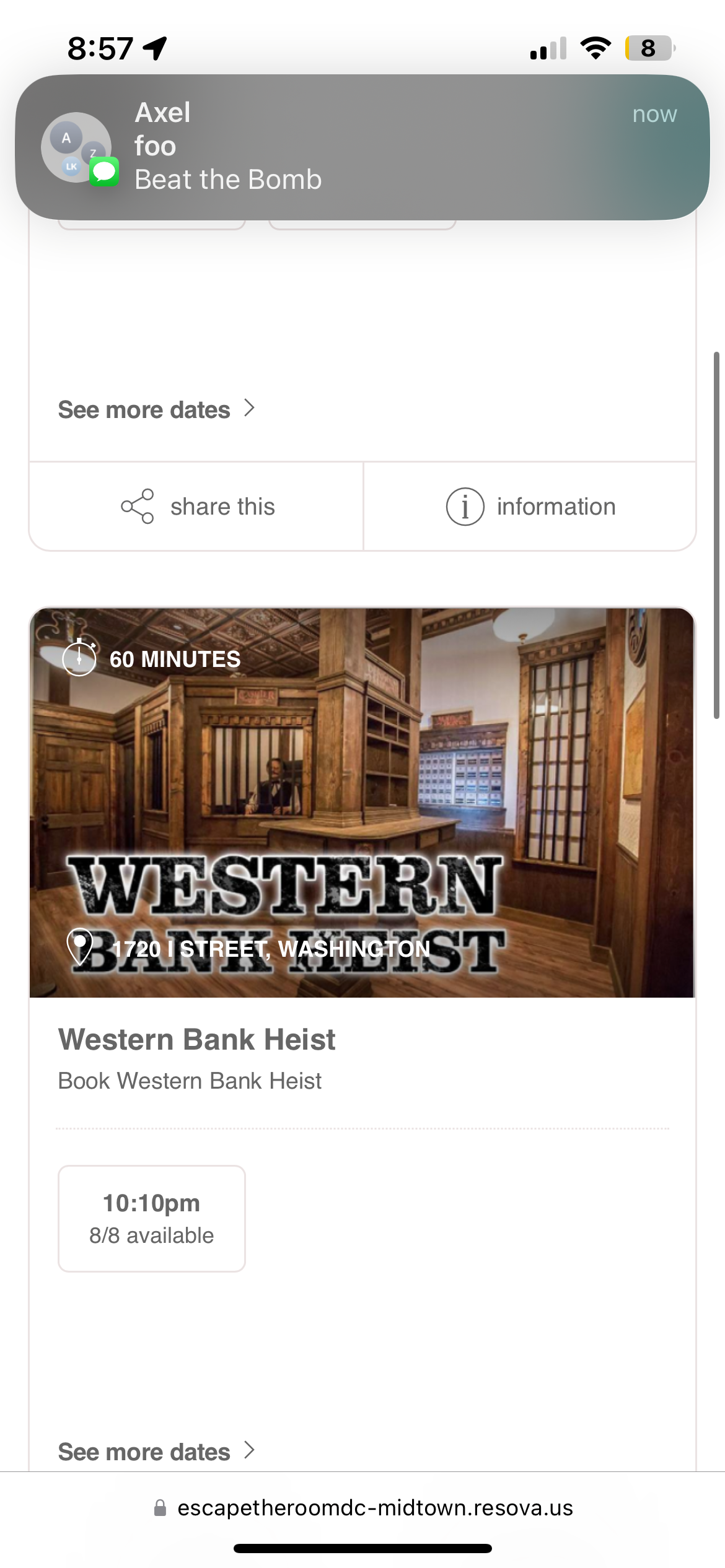Expand the upper See more dates chevron

[249, 408]
